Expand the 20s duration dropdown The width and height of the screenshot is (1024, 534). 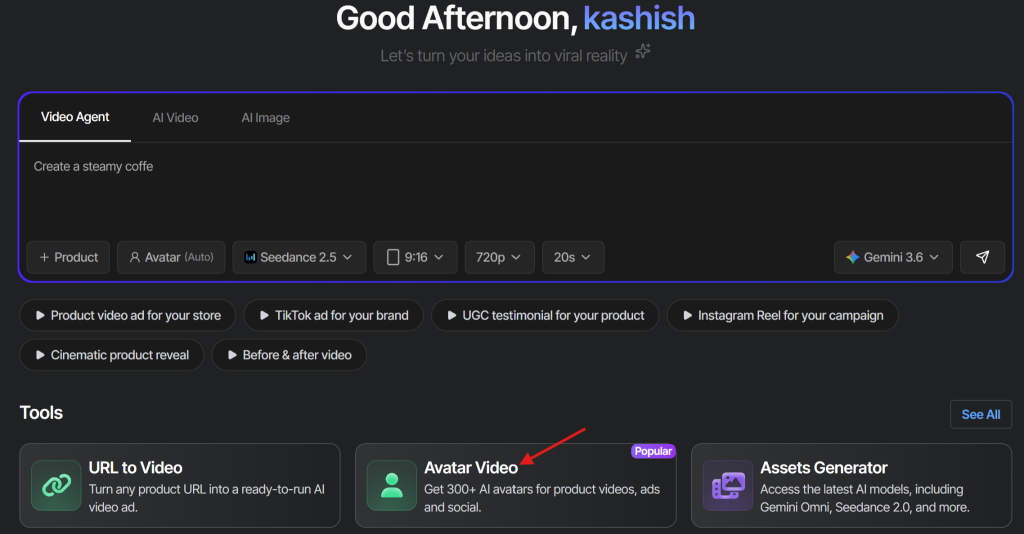click(x=573, y=257)
